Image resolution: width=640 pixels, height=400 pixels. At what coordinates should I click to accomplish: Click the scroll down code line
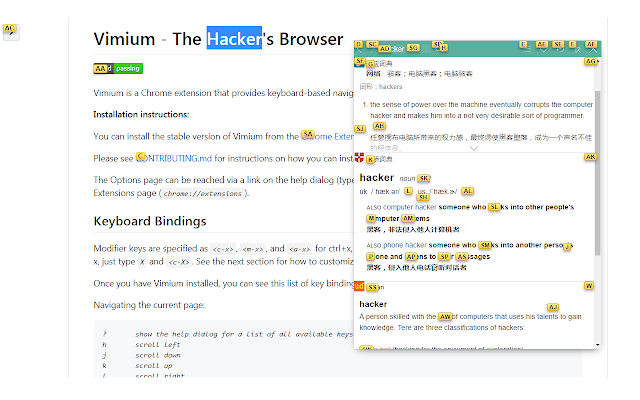(x=158, y=355)
